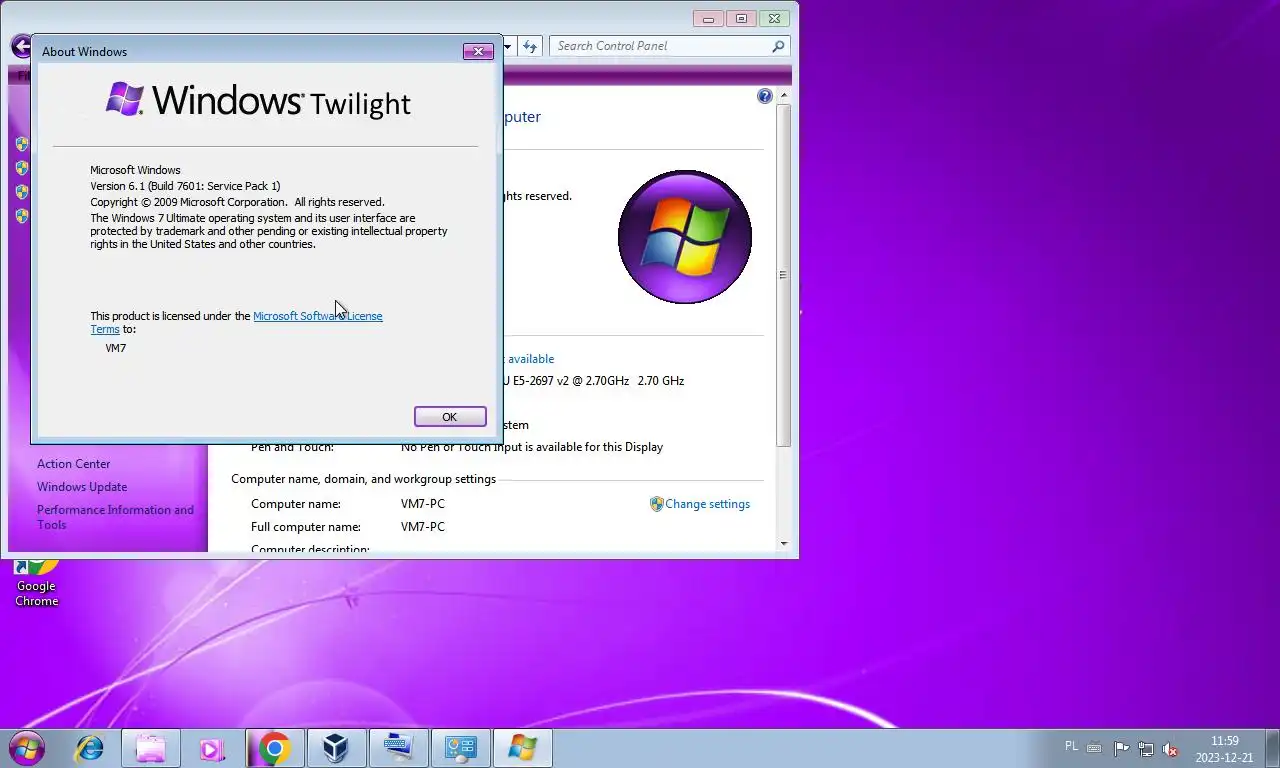Open Windows Explorer folder on taskbar
Viewport: 1280px width, 768px height.
pos(151,748)
